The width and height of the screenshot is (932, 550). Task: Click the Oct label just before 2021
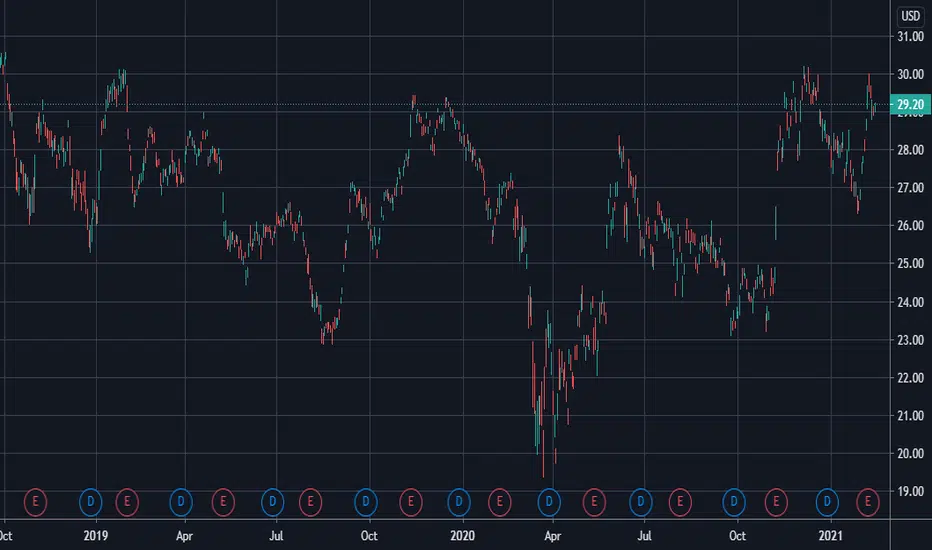tap(737, 536)
